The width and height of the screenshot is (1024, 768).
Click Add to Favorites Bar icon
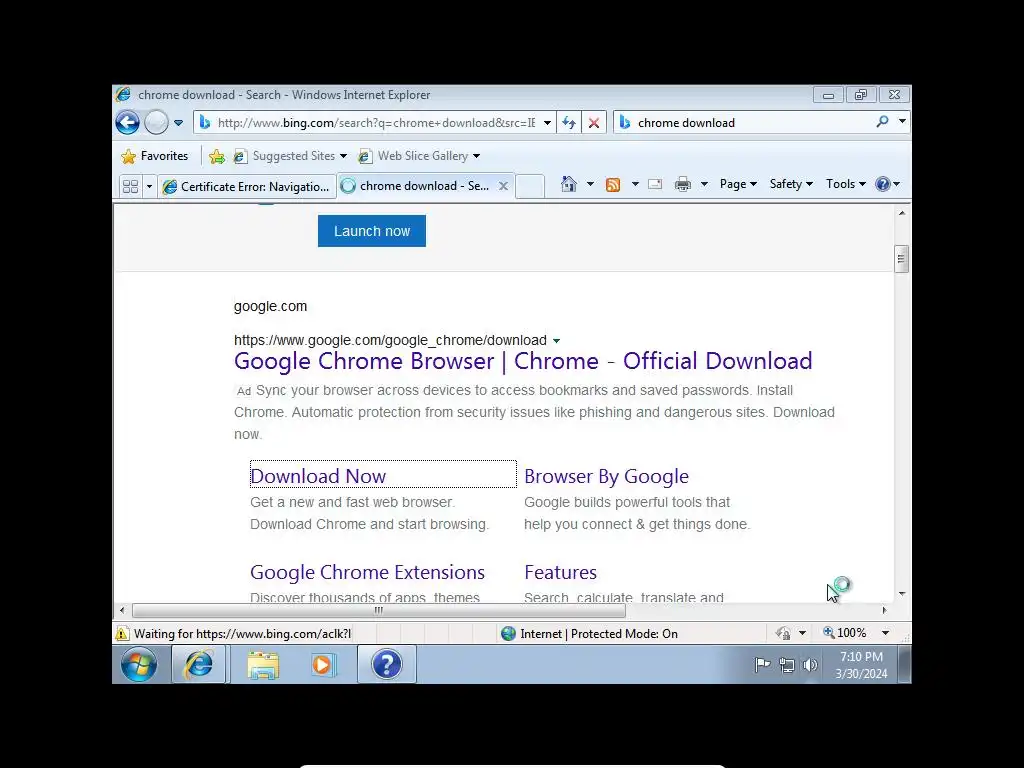coord(217,156)
